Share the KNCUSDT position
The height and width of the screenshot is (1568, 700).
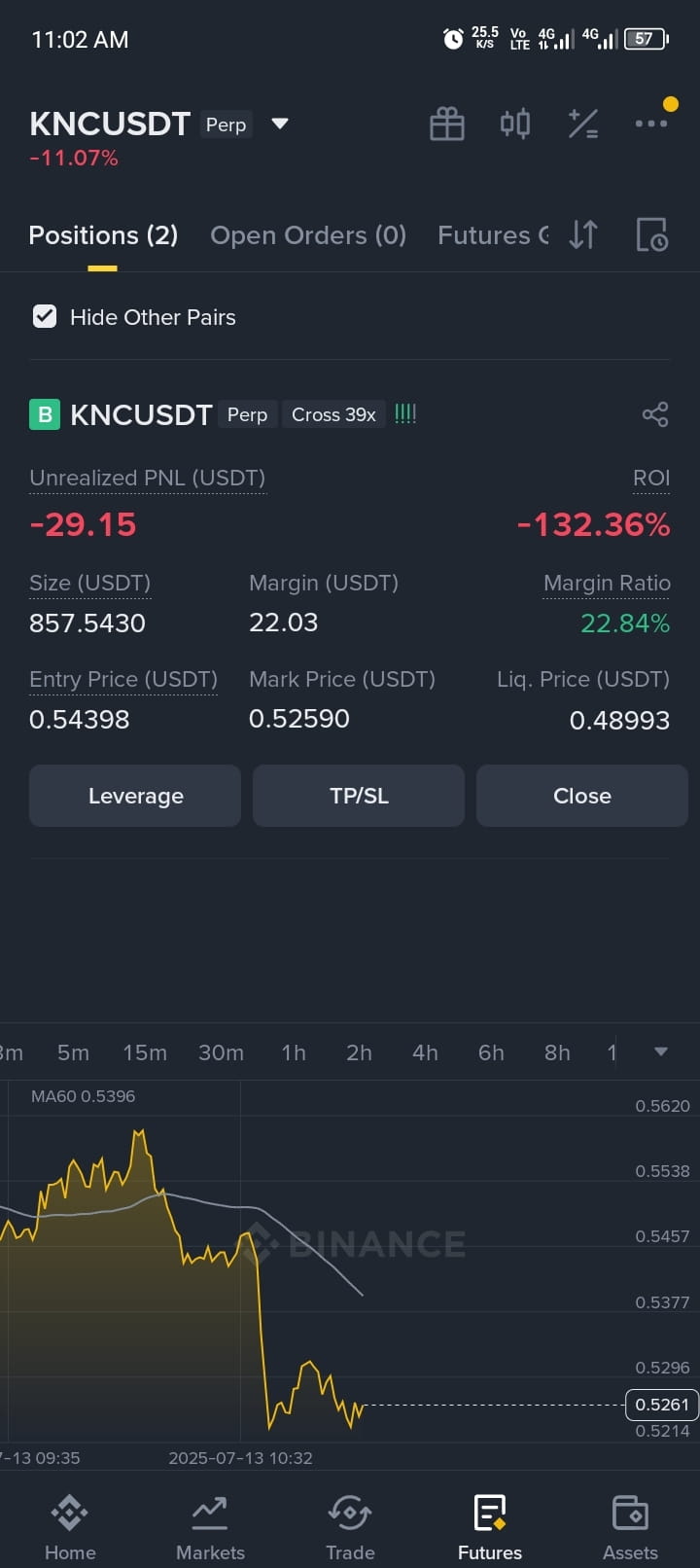point(655,414)
